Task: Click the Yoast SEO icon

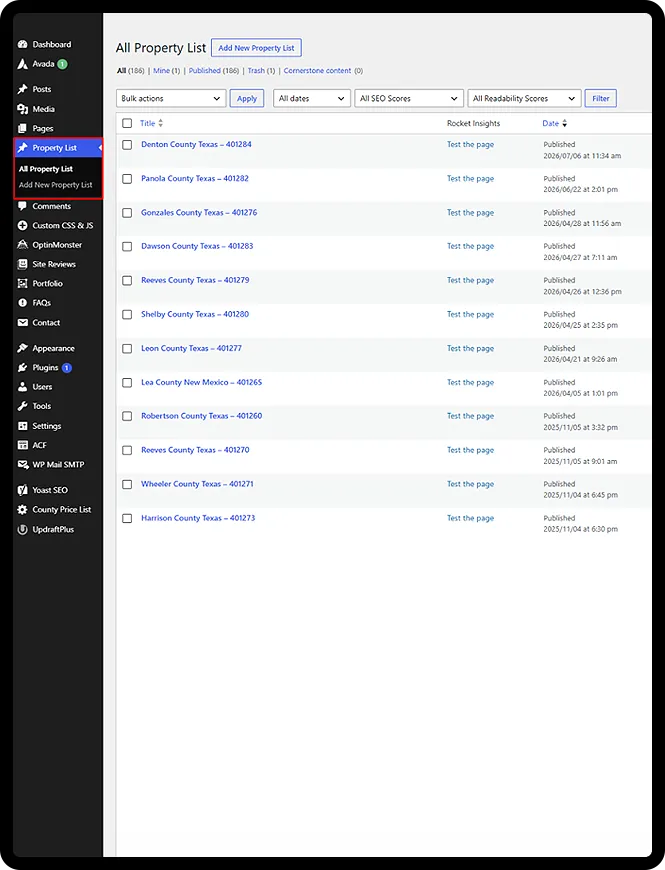Action: coord(22,490)
